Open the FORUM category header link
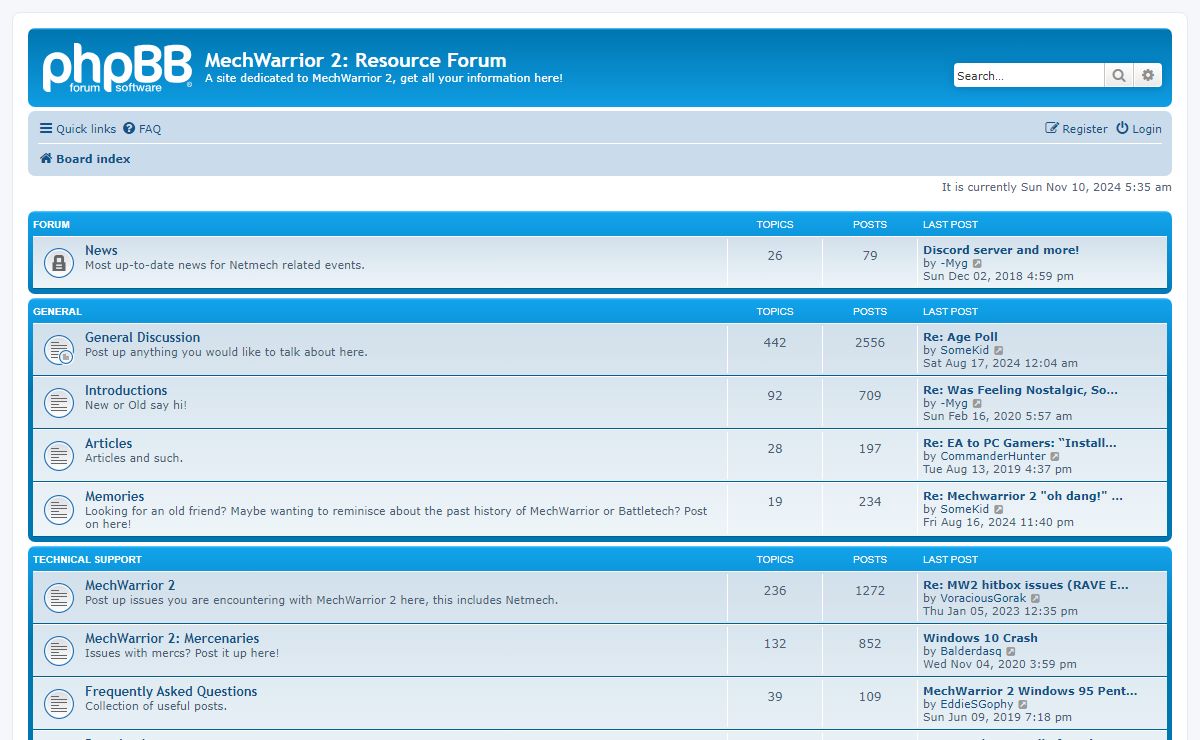1200x740 pixels. 51,225
